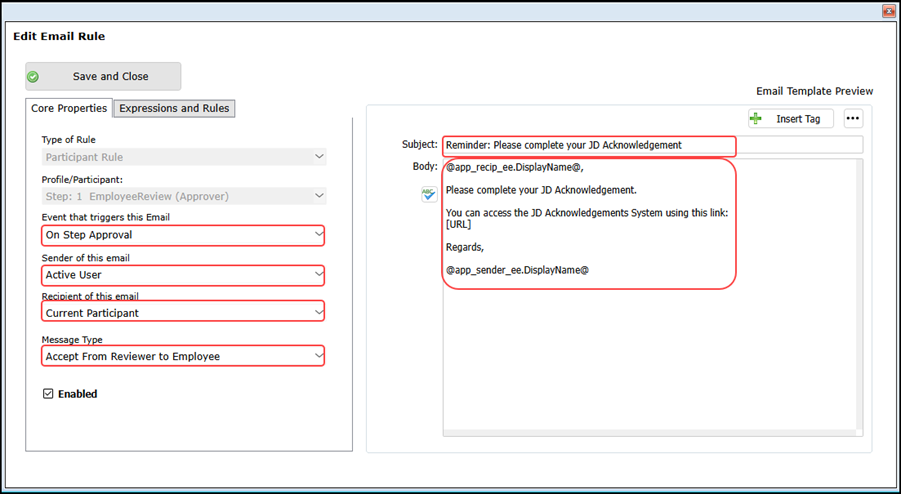901x494 pixels.
Task: Click the Type of Rule dropdown arrow
Action: [318, 157]
